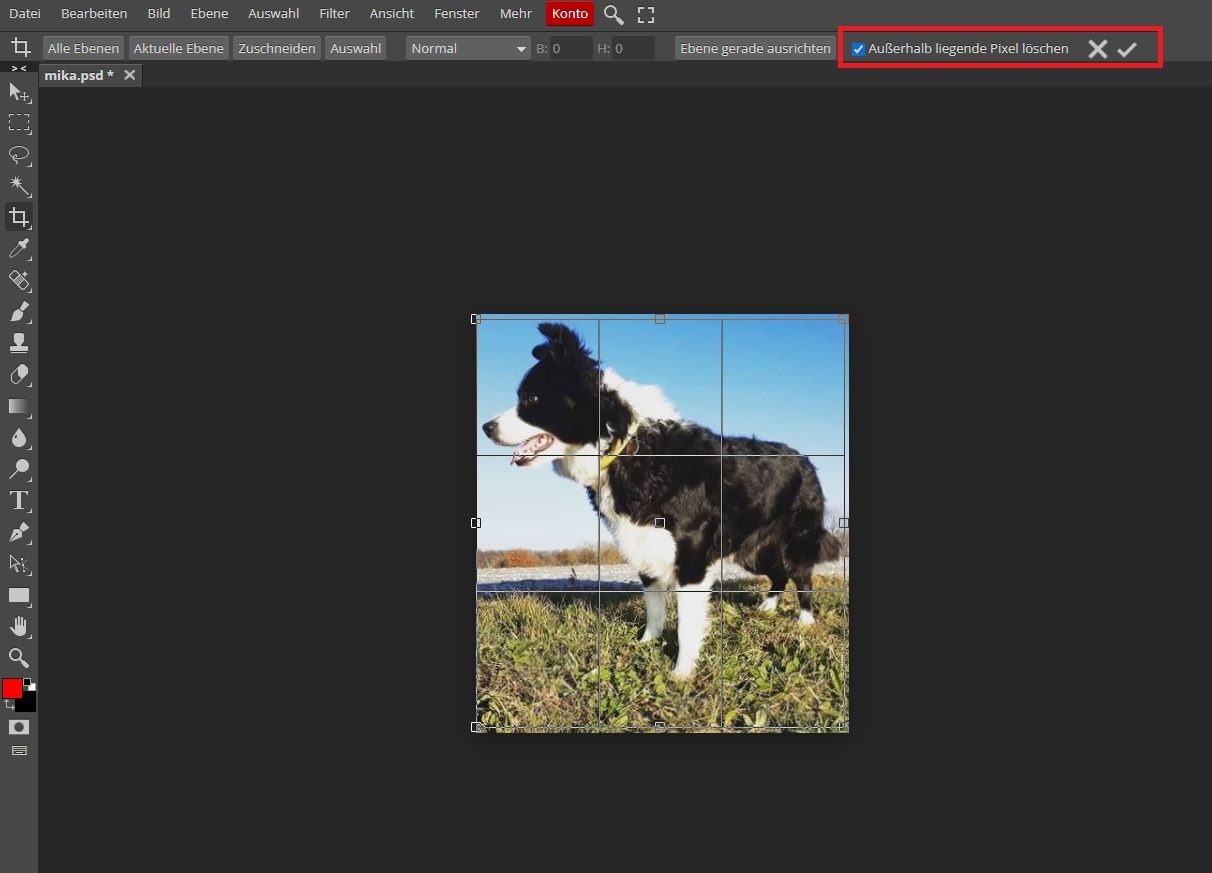Select the Lasso tool
This screenshot has height=873, width=1212.
pos(19,155)
